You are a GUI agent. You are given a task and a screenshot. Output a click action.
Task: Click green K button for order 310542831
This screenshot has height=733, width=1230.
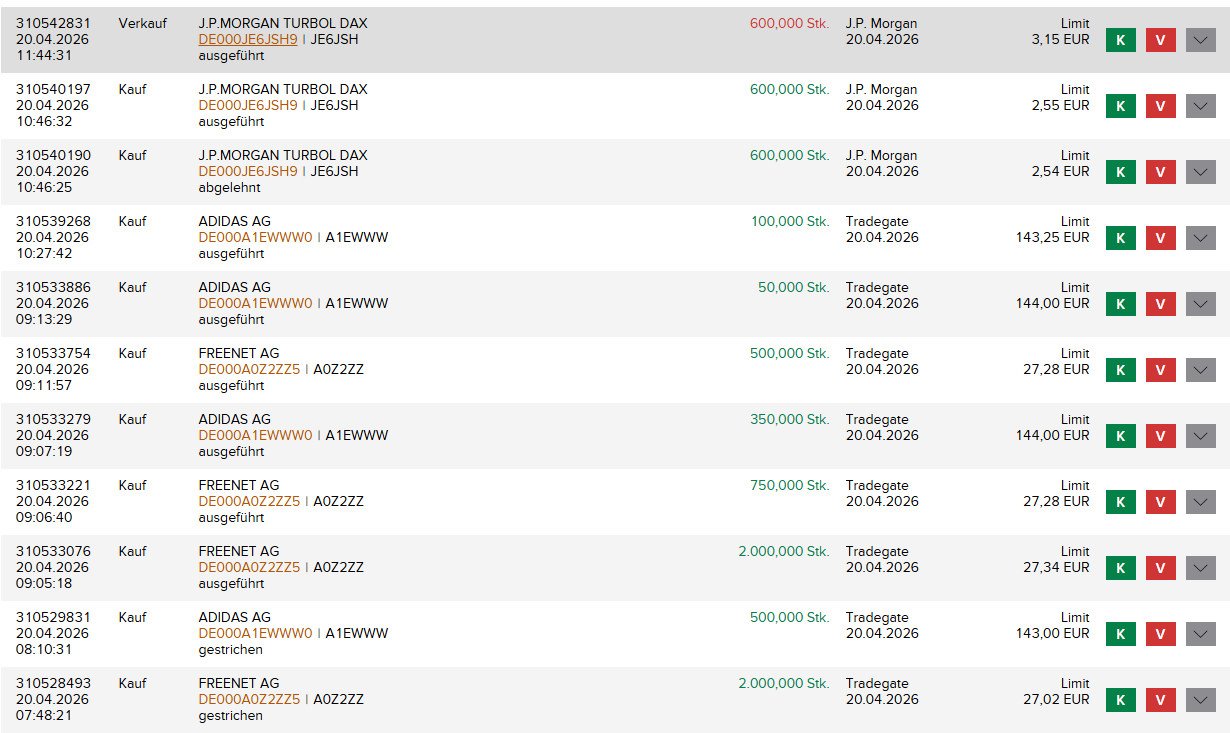1120,40
